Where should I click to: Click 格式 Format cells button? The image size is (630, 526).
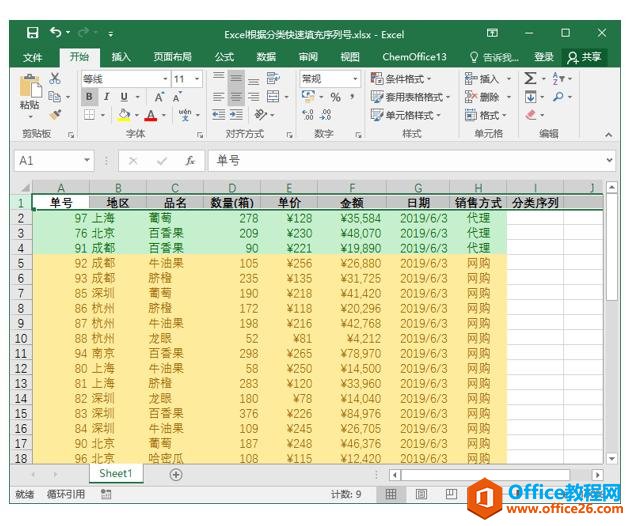pyautogui.click(x=485, y=115)
